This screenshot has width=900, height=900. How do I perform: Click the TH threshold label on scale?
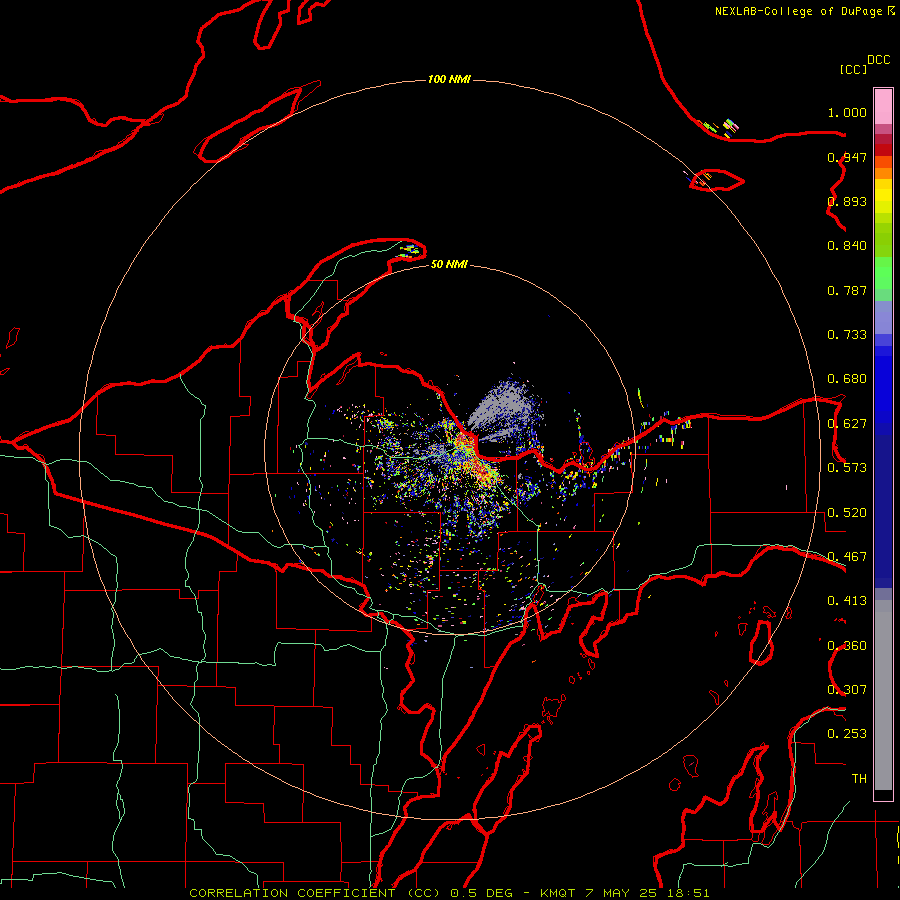click(x=859, y=779)
